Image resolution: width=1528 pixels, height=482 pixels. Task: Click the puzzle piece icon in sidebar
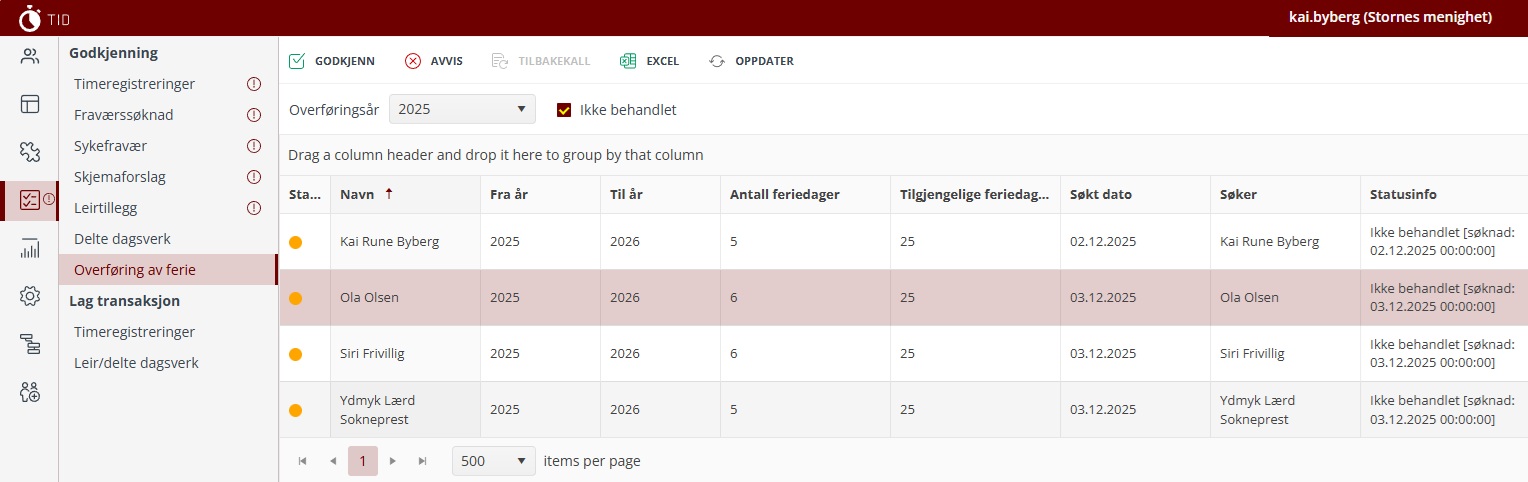click(30, 151)
